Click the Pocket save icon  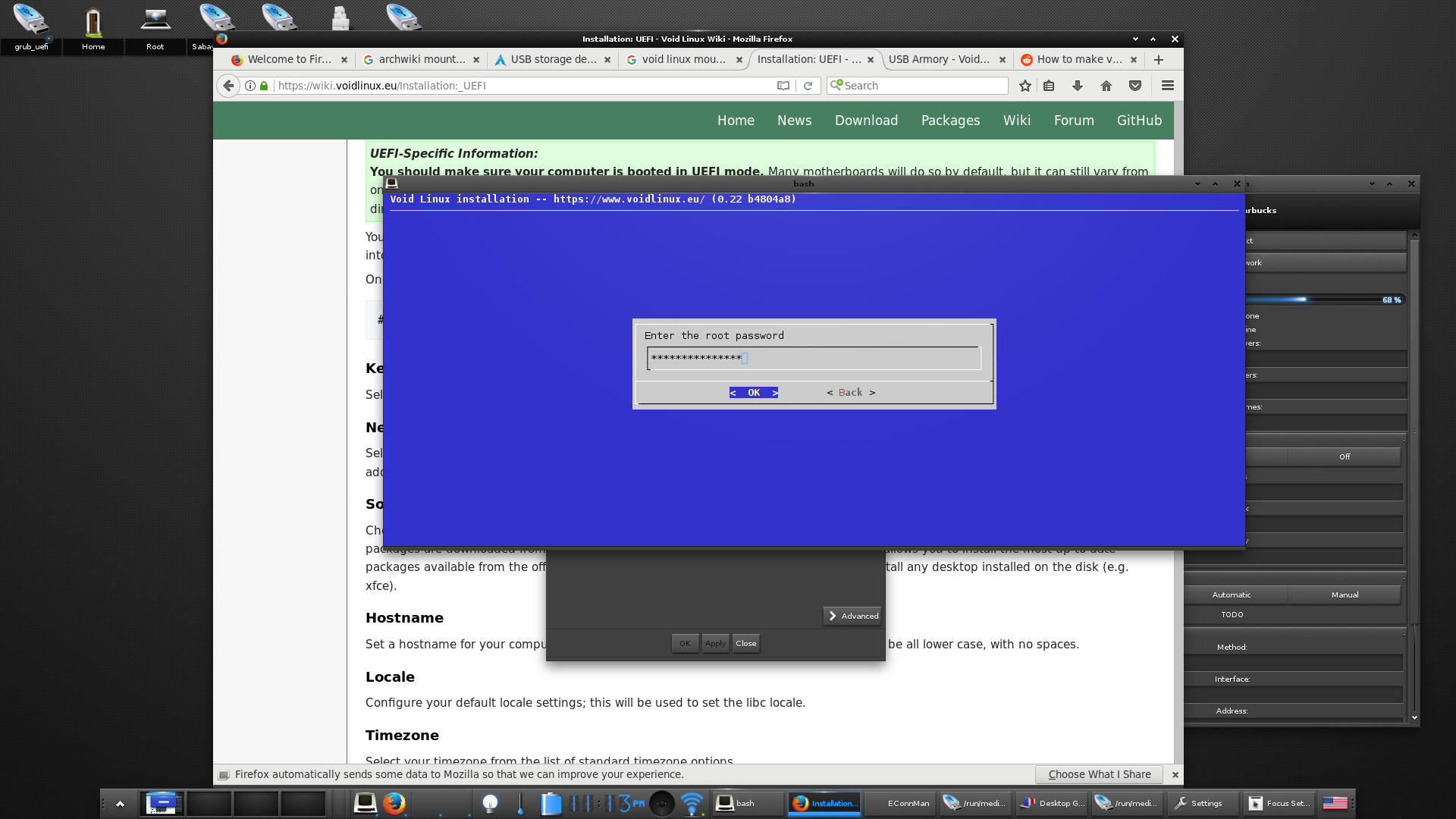tap(1135, 86)
